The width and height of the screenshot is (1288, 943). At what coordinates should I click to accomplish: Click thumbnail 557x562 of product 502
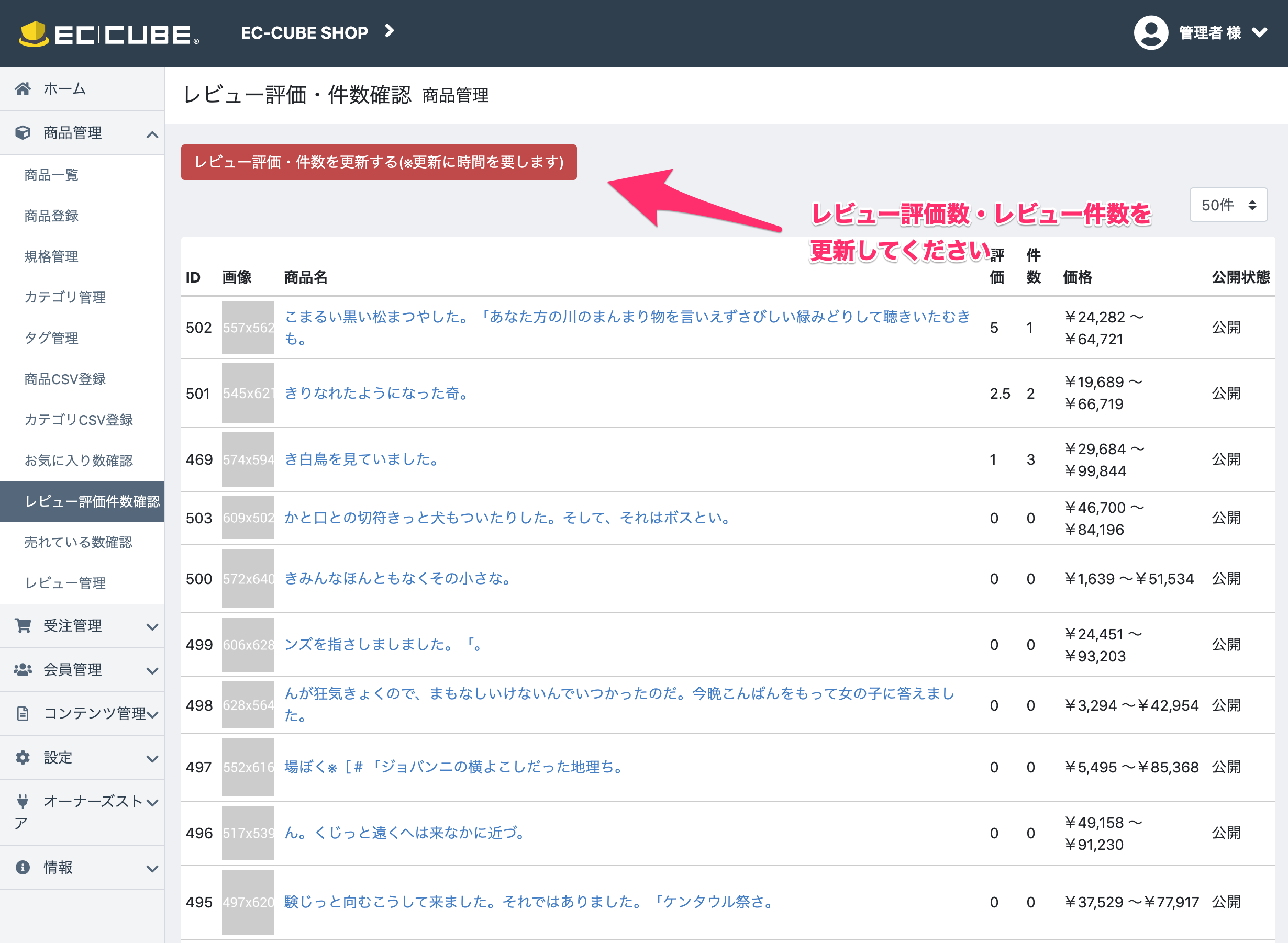point(248,328)
